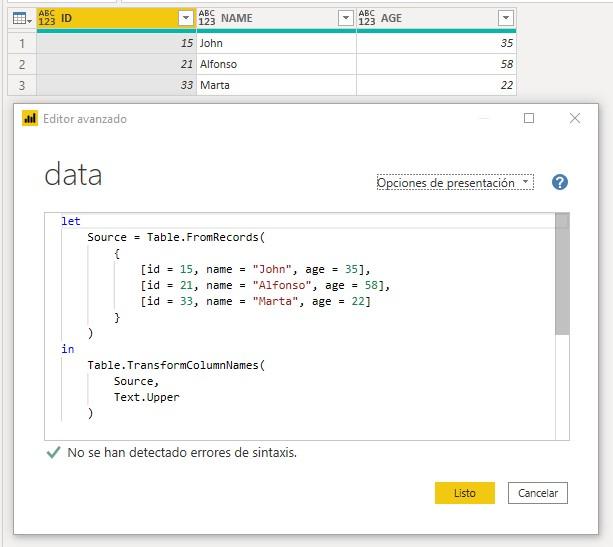Select the NAME column header
The height and width of the screenshot is (547, 613).
(x=276, y=18)
